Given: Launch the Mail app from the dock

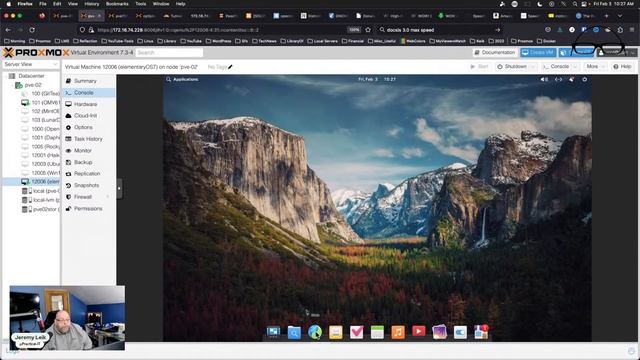Looking at the screenshot, I should [x=336, y=332].
